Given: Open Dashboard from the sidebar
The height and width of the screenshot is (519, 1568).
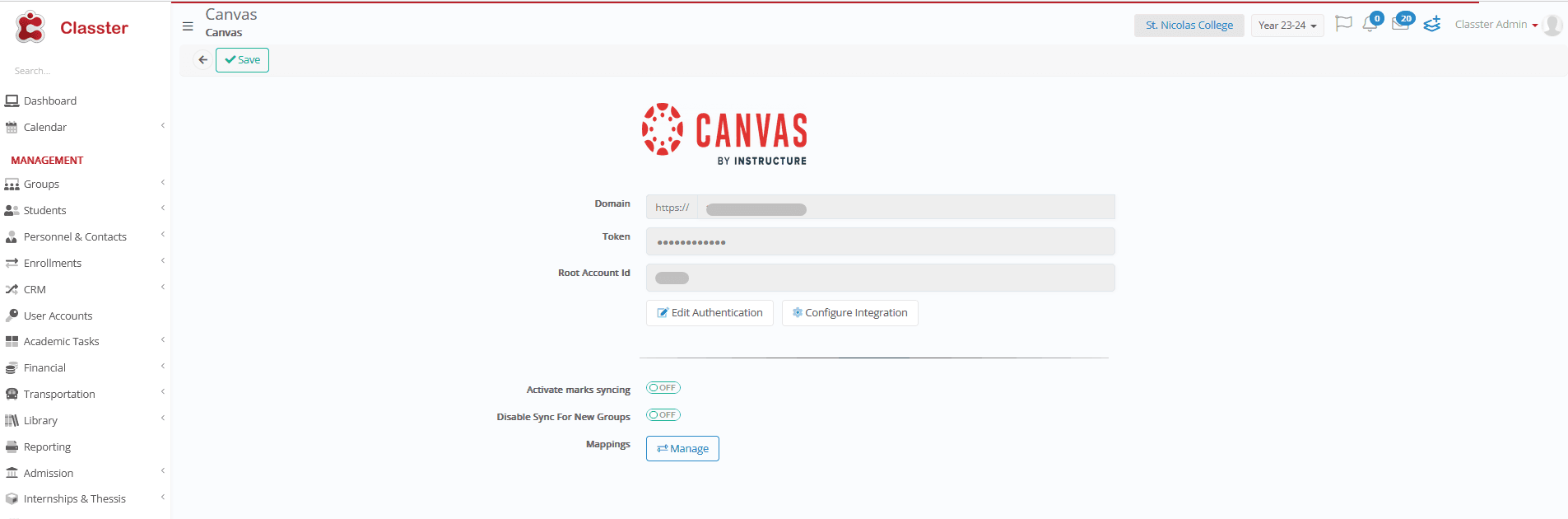Looking at the screenshot, I should (x=50, y=101).
